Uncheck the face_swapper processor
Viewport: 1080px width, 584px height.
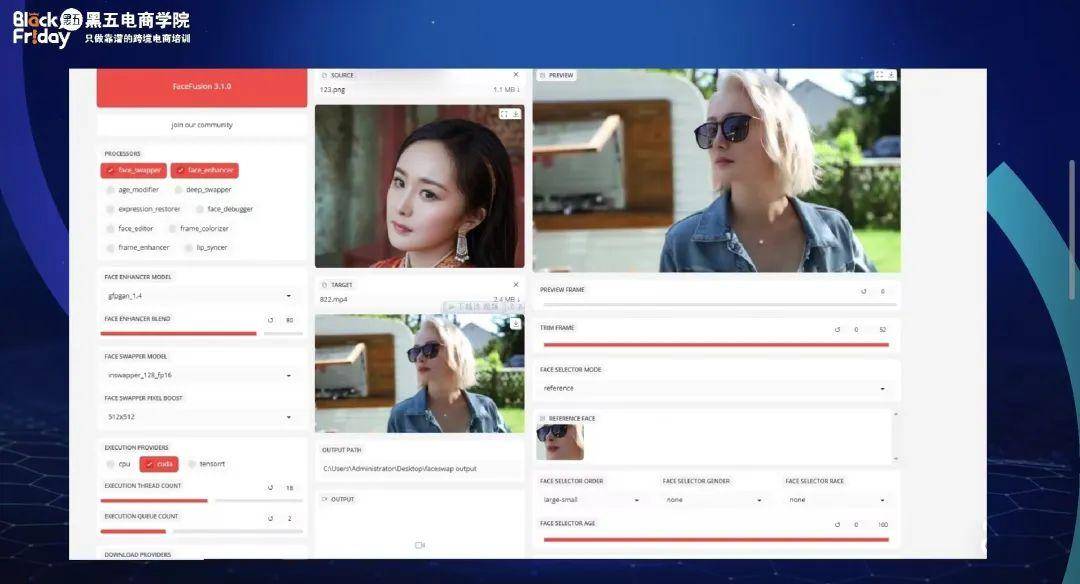point(134,170)
